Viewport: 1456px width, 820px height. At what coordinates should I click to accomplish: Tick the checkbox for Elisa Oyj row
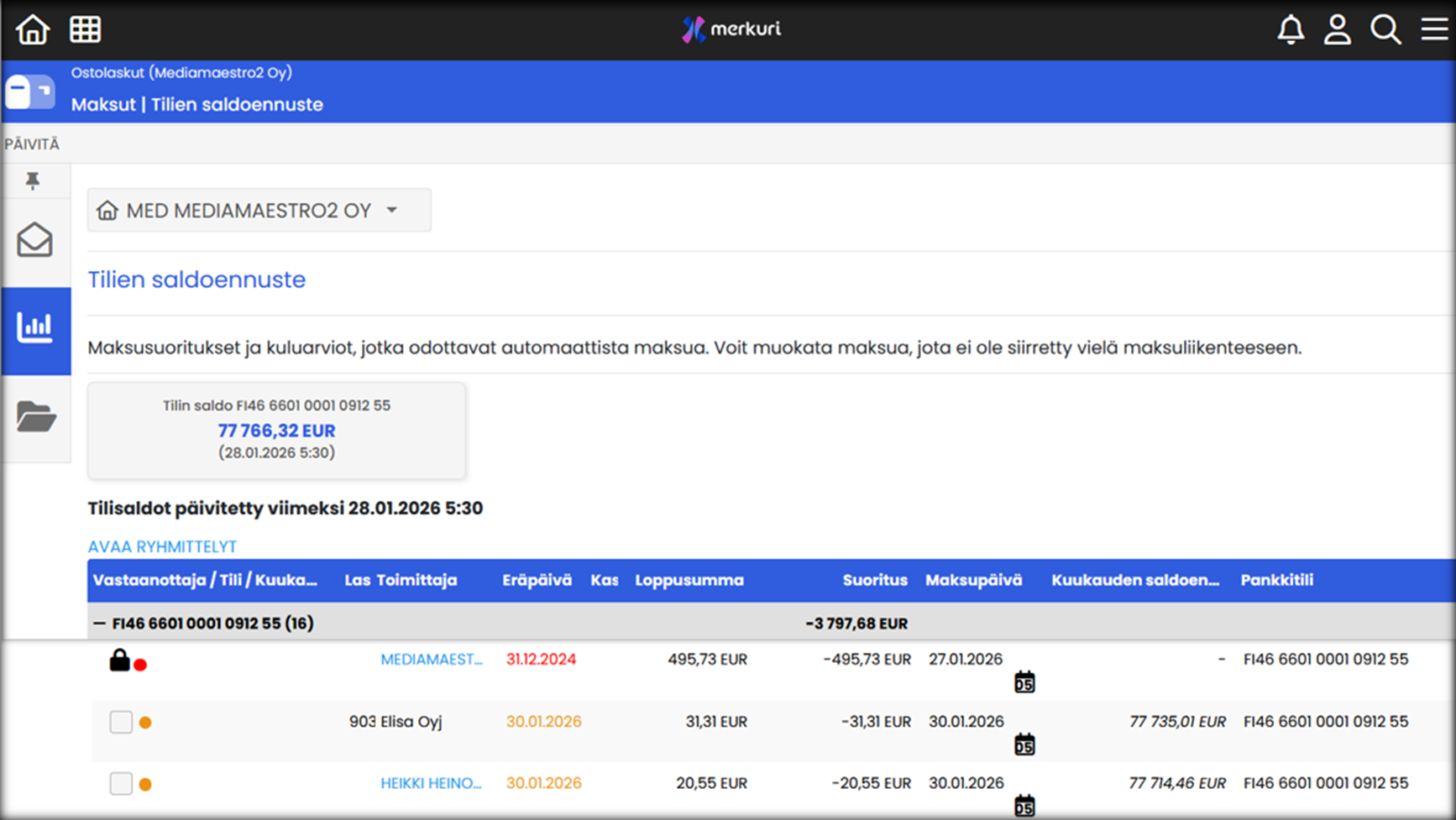(121, 722)
